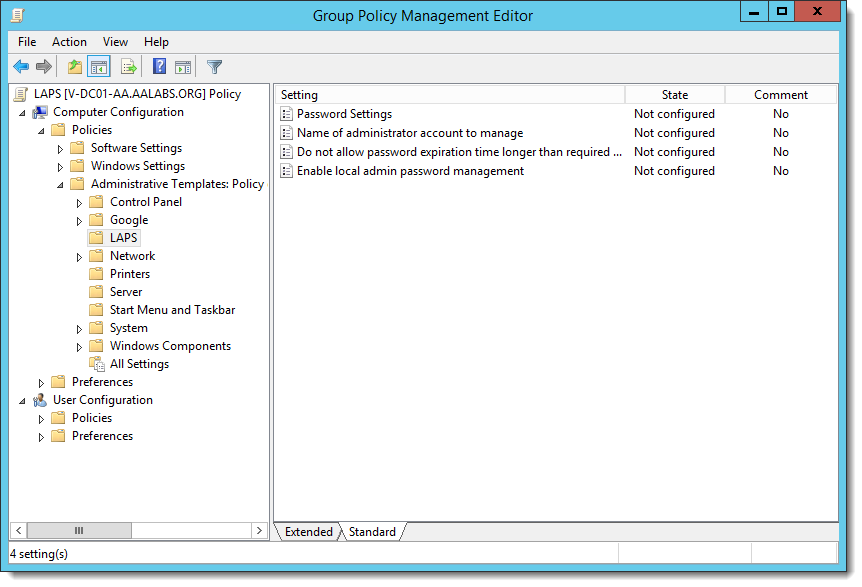Select the All Settings node icon

pos(97,364)
